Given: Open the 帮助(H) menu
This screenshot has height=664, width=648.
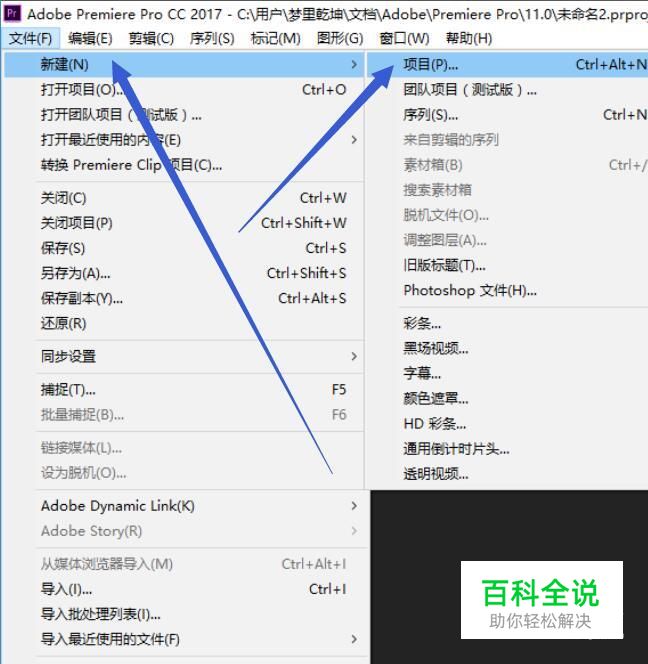Looking at the screenshot, I should coord(468,39).
